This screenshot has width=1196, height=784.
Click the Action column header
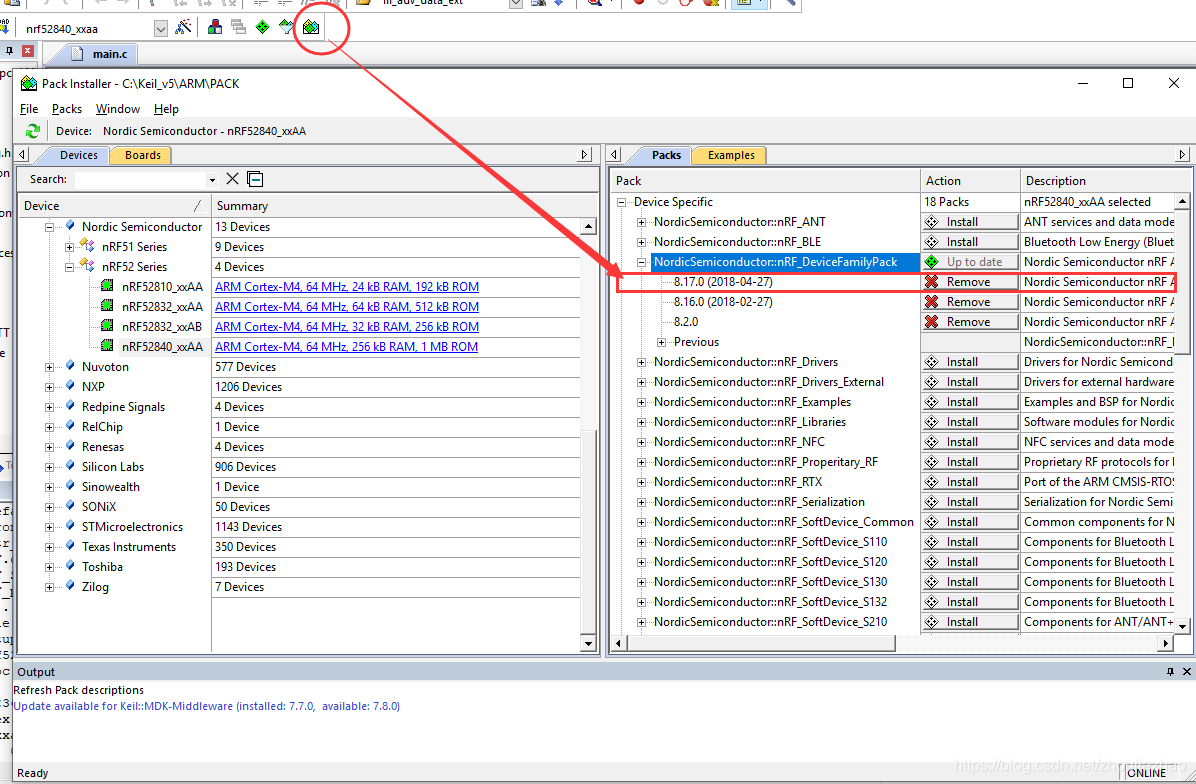click(970, 181)
